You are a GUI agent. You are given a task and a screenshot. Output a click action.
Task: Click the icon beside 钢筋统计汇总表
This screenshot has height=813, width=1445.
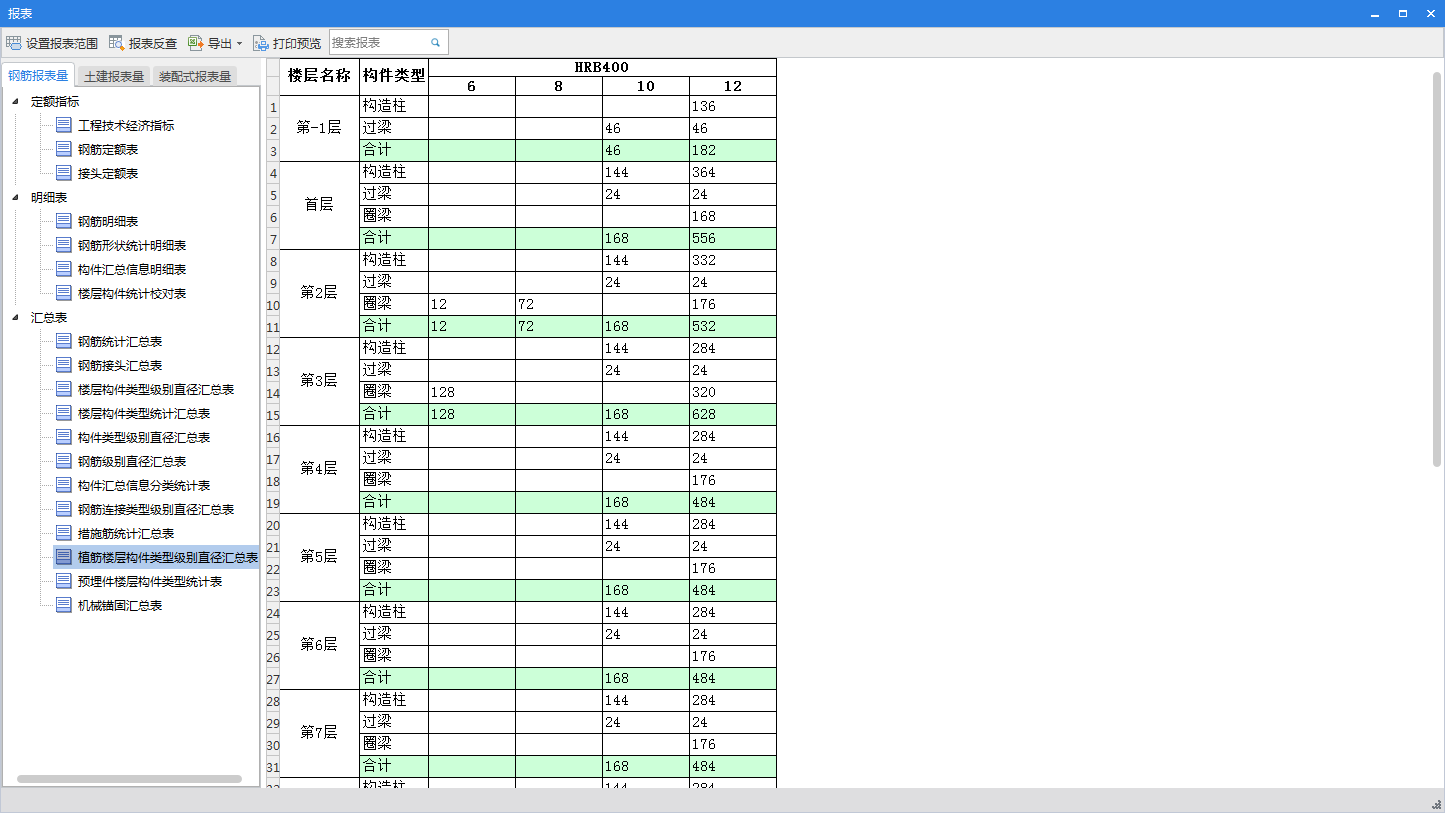tap(64, 341)
